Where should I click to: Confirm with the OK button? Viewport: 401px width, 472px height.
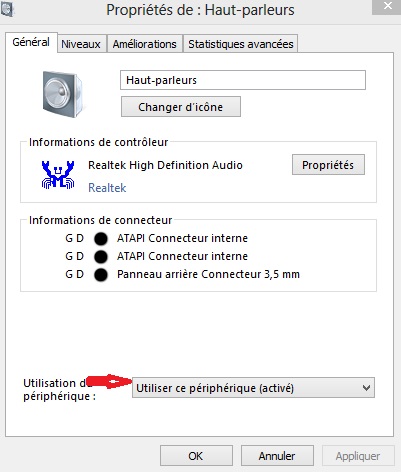[196, 456]
